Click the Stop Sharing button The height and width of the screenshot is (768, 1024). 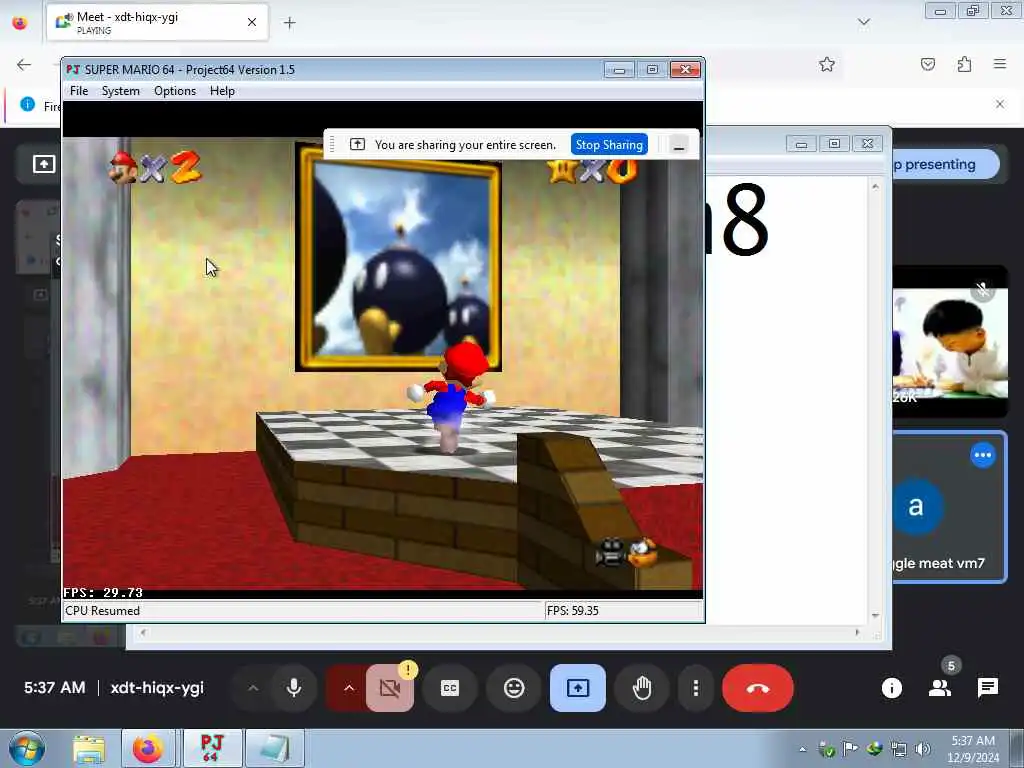click(609, 144)
